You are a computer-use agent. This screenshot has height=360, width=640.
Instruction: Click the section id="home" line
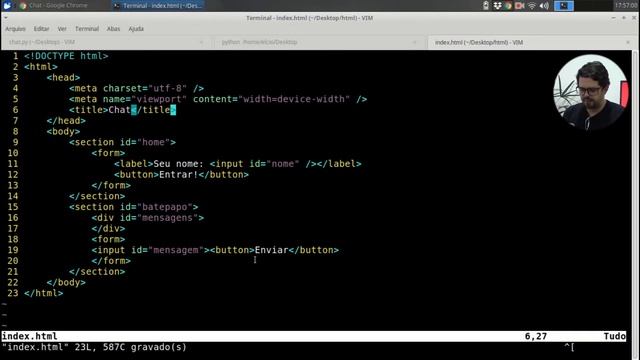pyautogui.click(x=122, y=142)
